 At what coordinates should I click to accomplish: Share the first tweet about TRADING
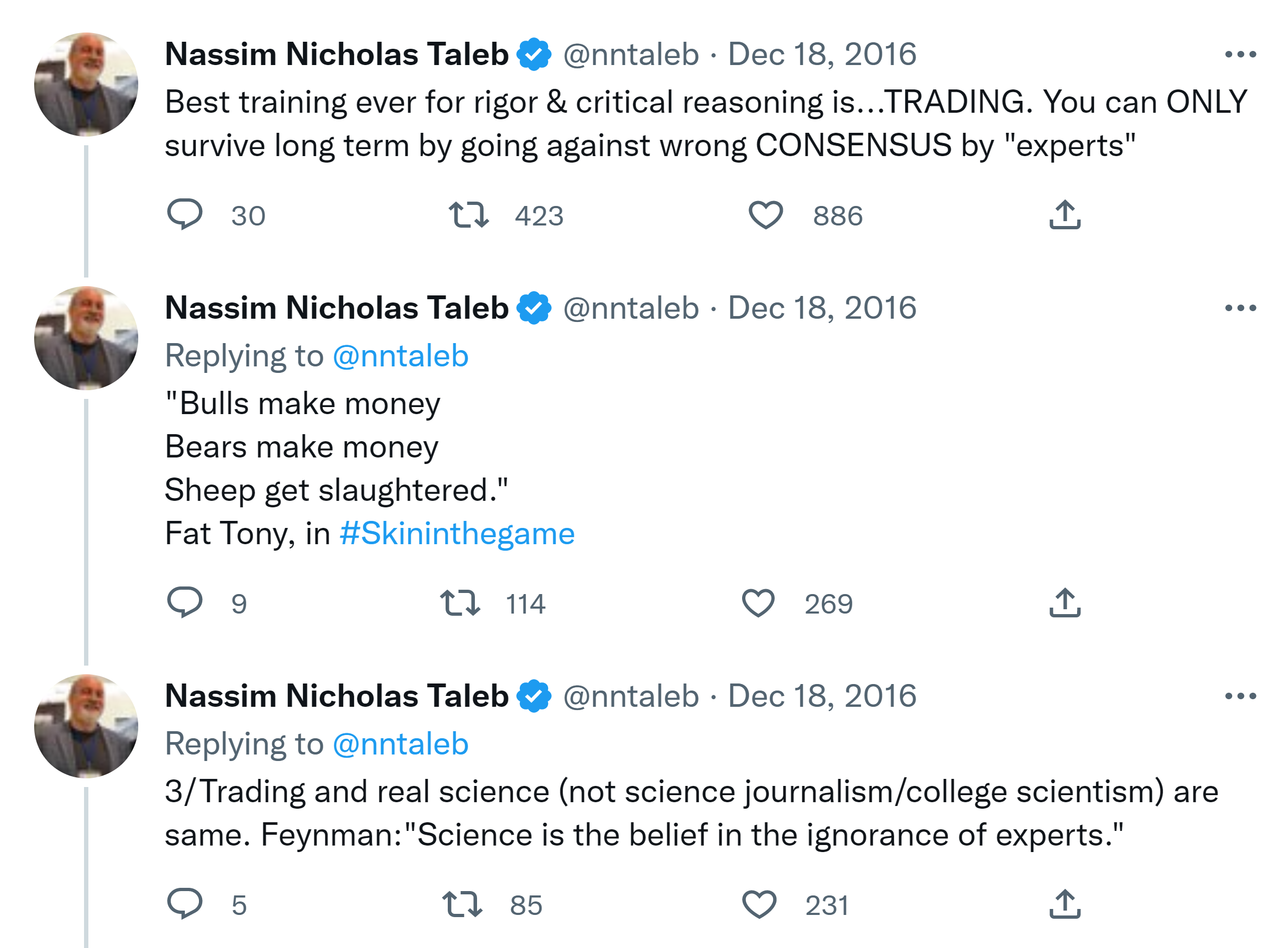(1064, 215)
